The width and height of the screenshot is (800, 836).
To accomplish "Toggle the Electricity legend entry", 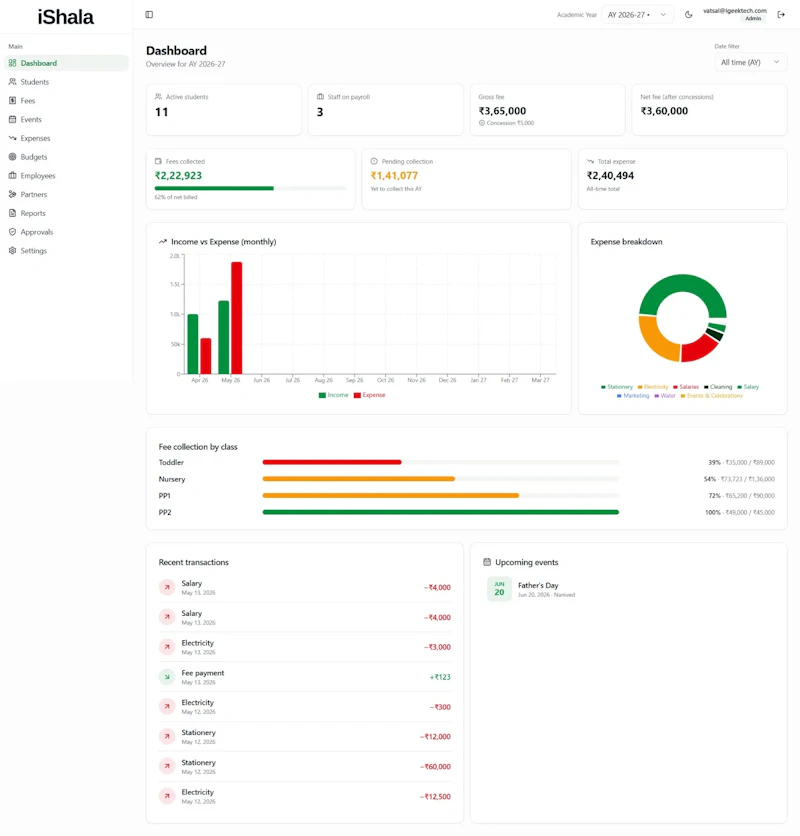I will (x=653, y=387).
